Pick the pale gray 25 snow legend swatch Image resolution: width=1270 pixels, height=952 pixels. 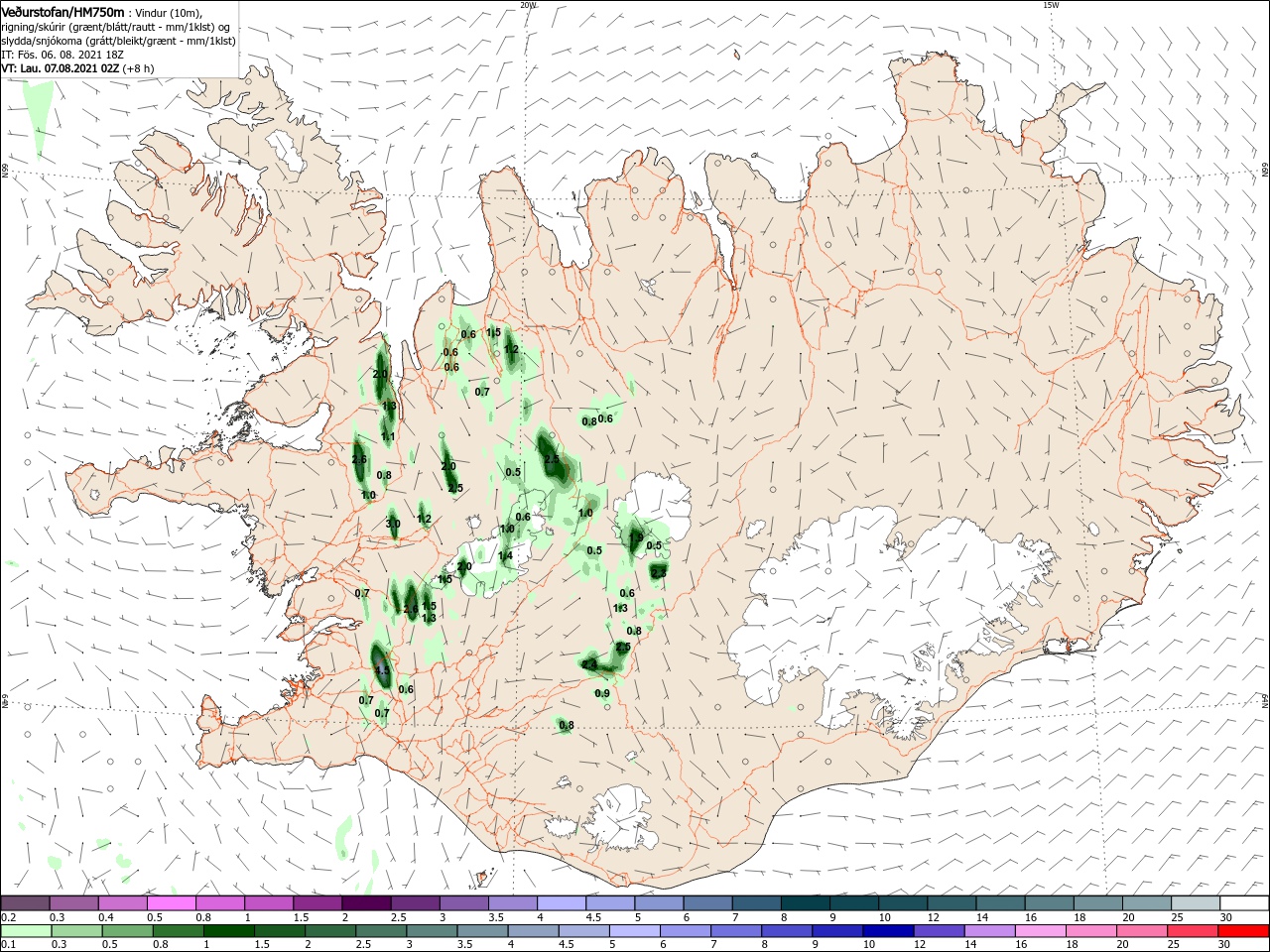coord(1196,903)
